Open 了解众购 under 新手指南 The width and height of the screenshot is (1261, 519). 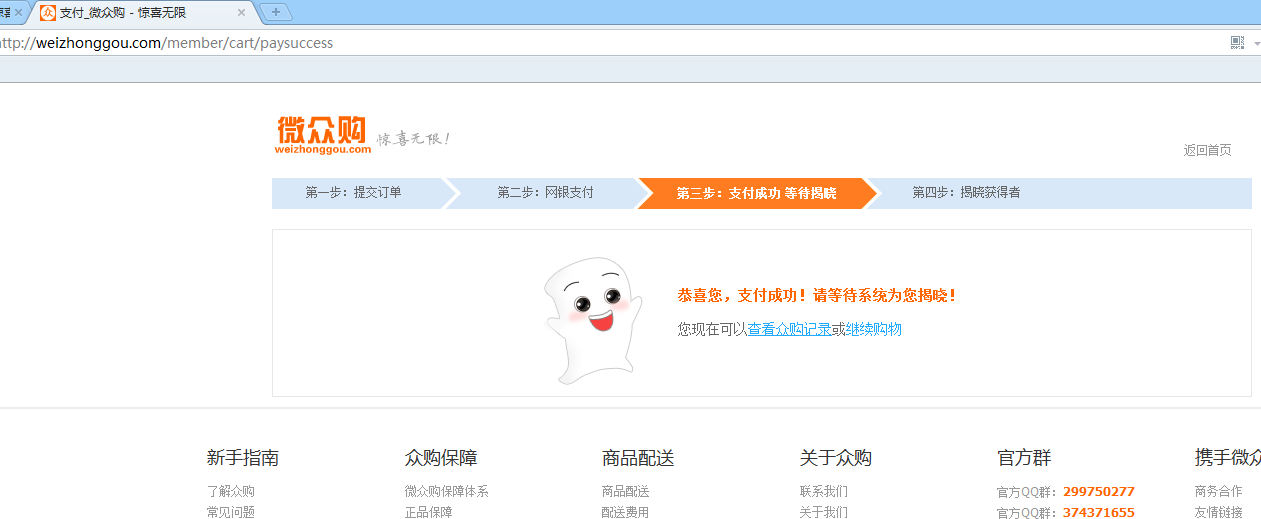(231, 491)
